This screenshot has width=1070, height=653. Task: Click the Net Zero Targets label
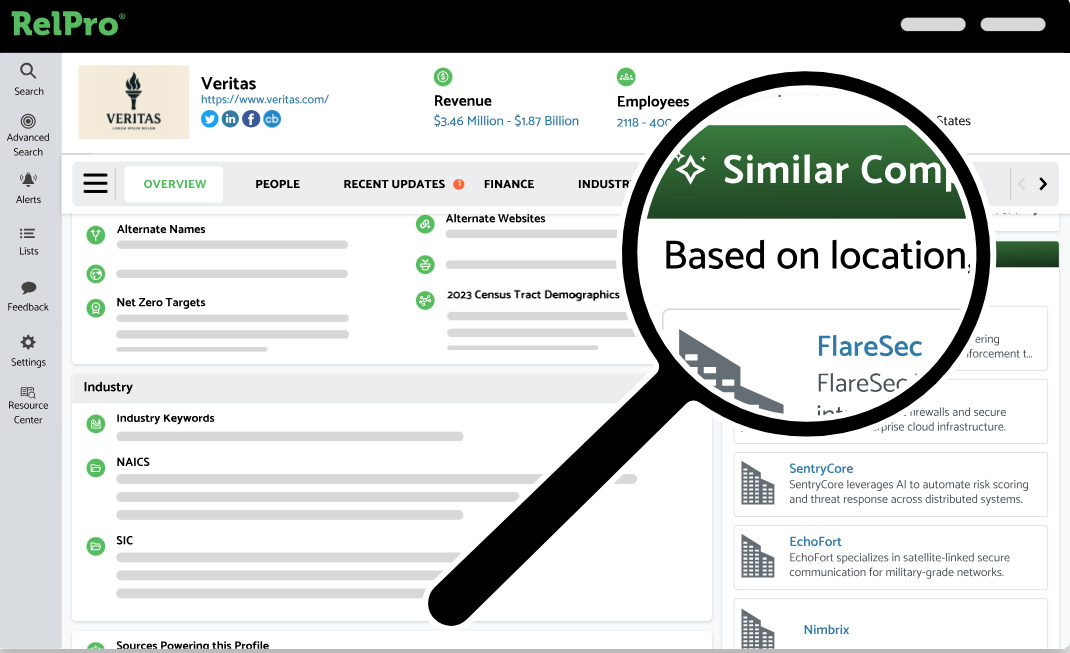point(160,302)
